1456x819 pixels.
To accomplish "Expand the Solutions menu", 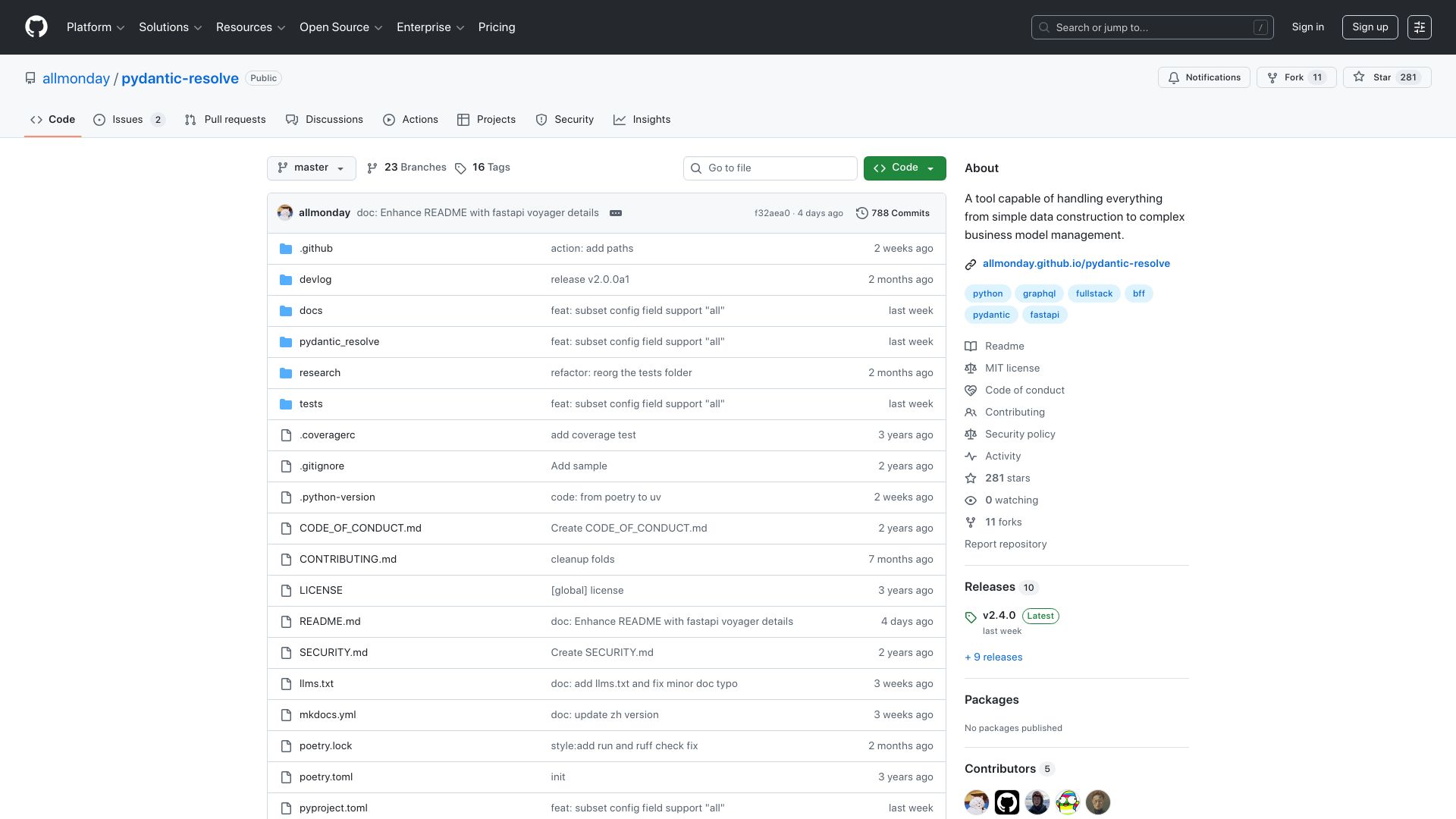I will (x=171, y=27).
